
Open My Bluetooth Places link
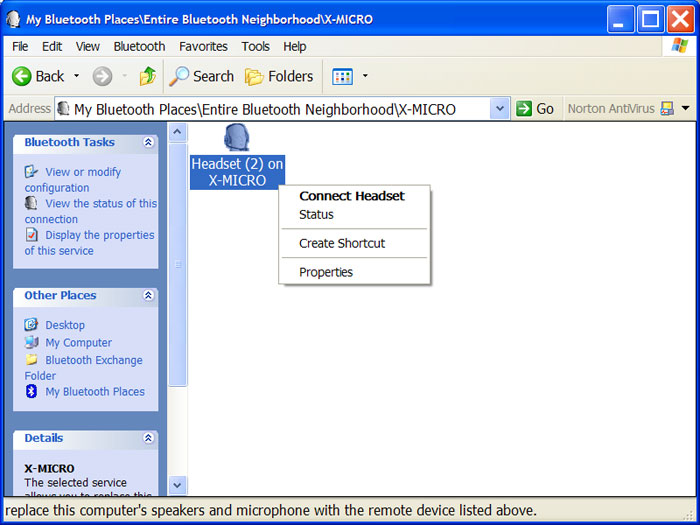point(95,392)
